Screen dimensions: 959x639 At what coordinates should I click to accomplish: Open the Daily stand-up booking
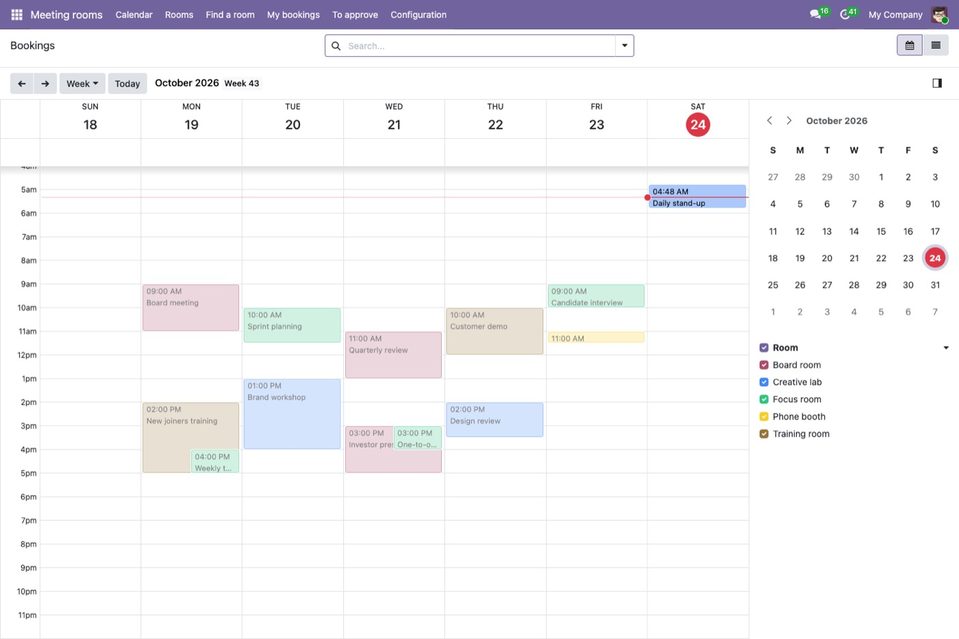(697, 196)
